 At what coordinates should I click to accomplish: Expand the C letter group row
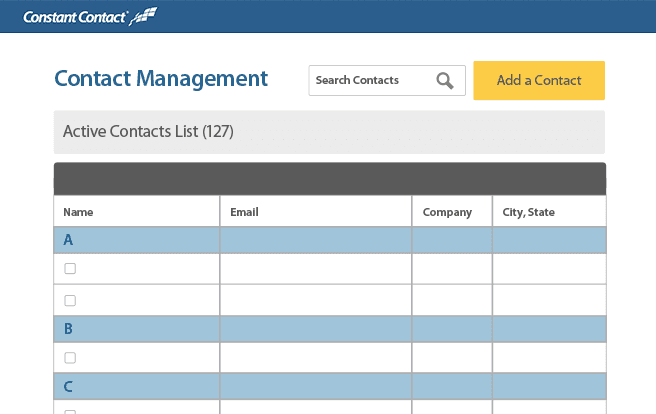(68, 387)
